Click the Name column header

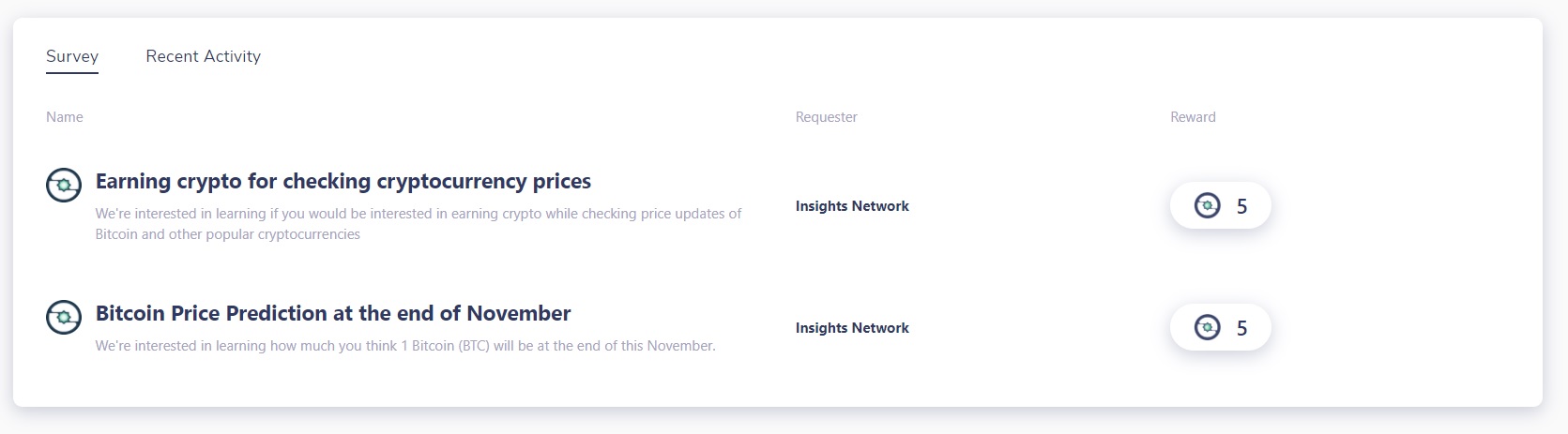[65, 117]
